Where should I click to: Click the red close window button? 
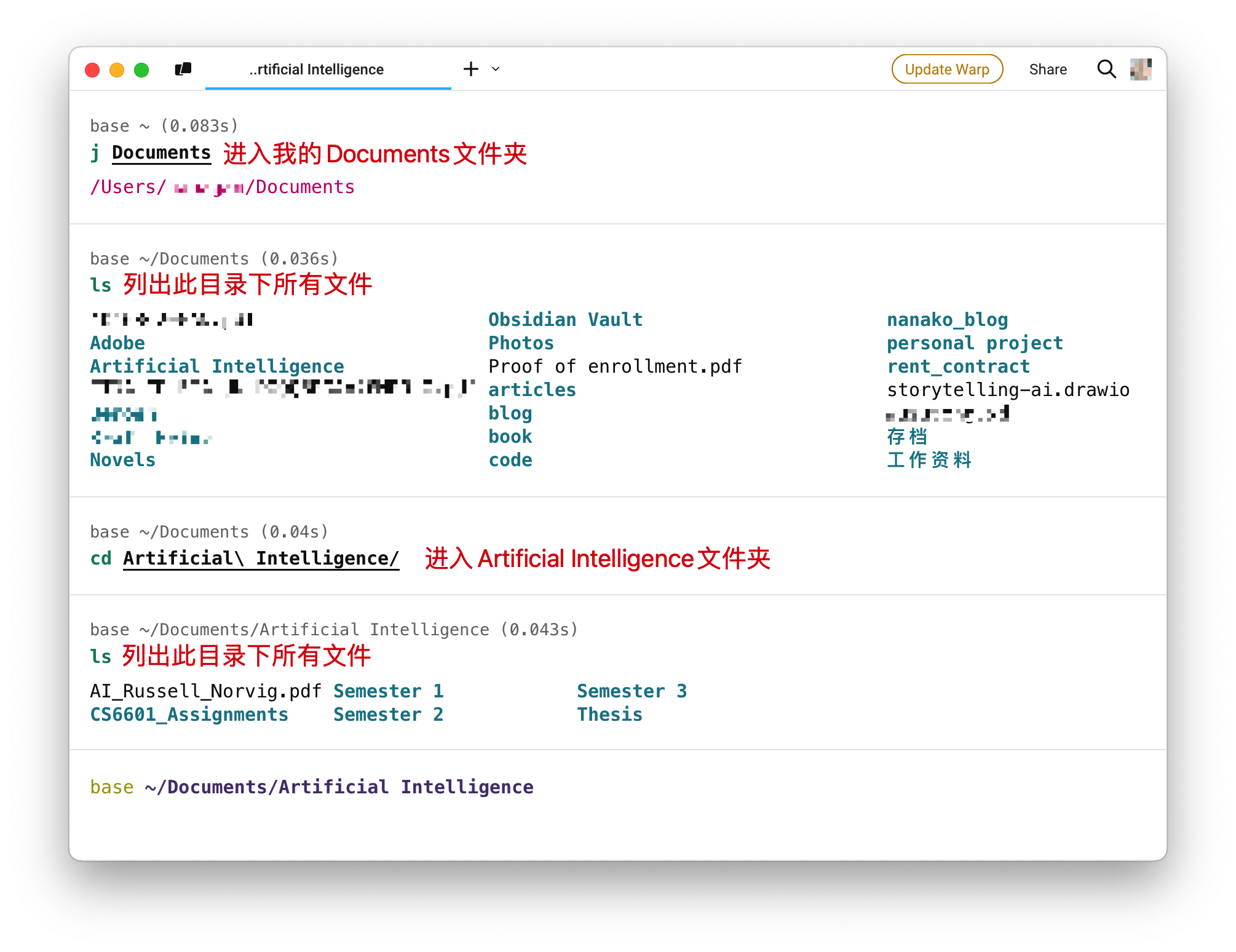pyautogui.click(x=92, y=69)
